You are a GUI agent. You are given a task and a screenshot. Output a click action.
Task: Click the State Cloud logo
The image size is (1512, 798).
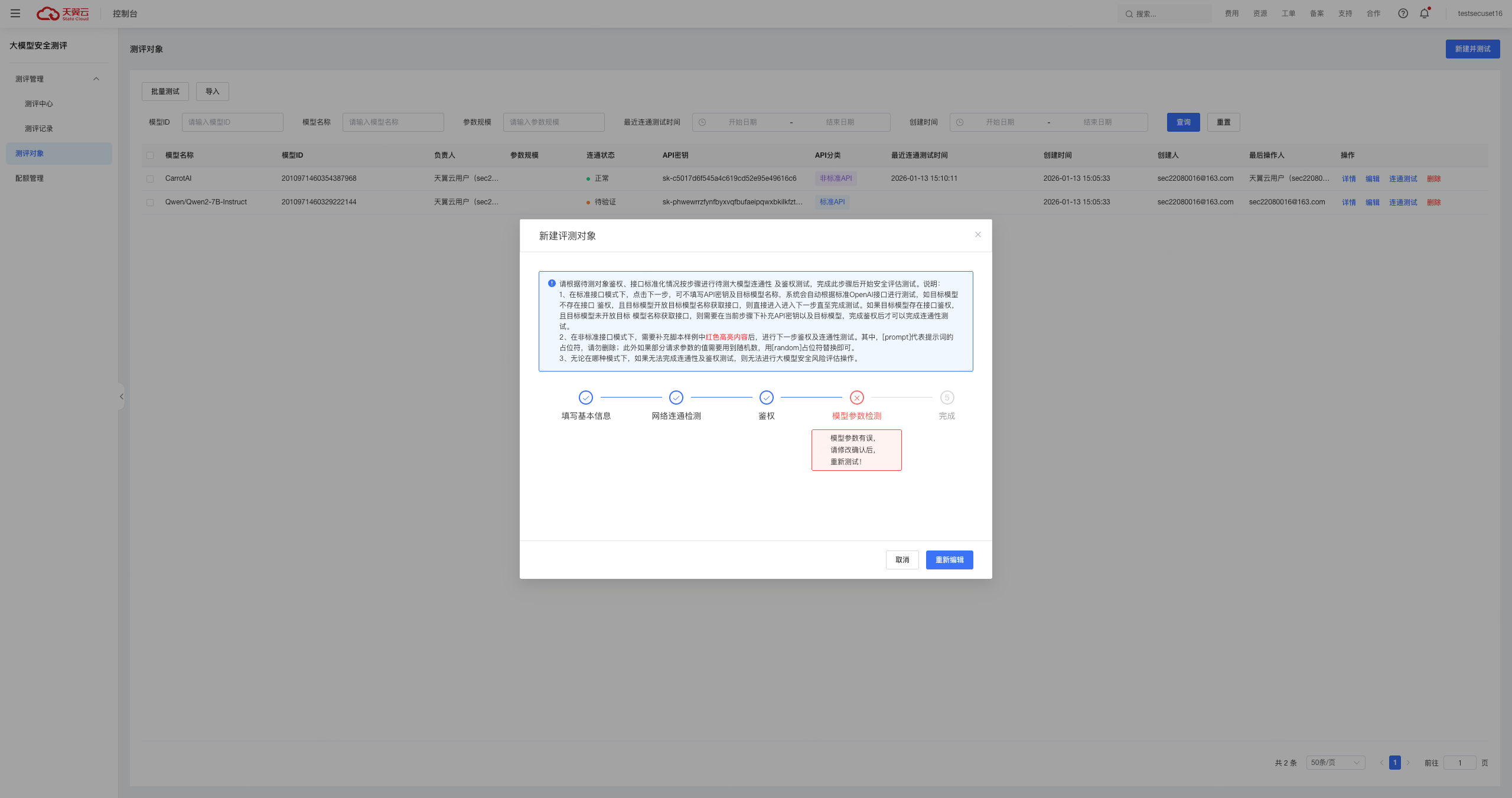[63, 13]
